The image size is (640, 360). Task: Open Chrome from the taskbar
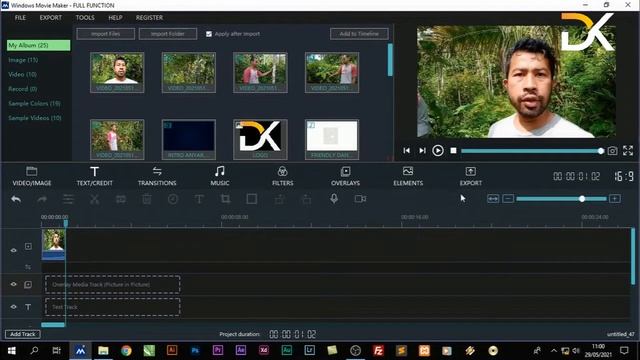[x=126, y=350]
